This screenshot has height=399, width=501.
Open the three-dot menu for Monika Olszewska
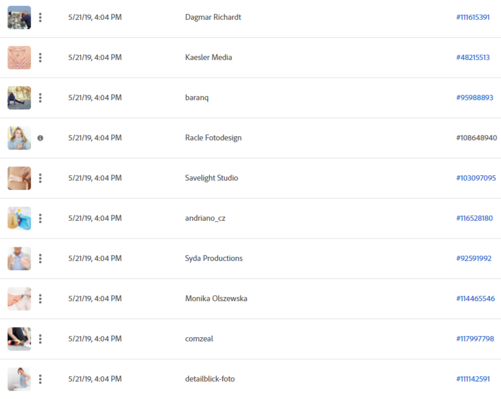point(40,299)
